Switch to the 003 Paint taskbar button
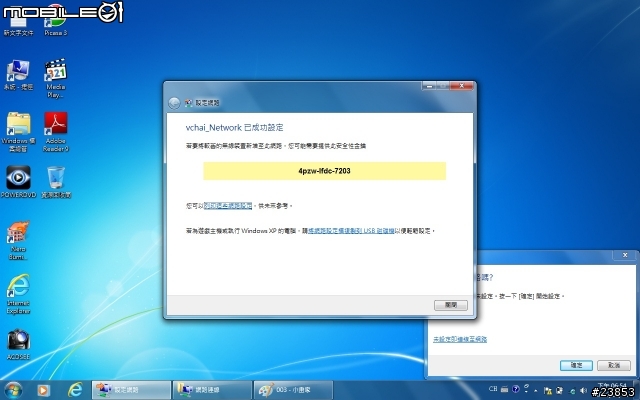 click(x=293, y=390)
